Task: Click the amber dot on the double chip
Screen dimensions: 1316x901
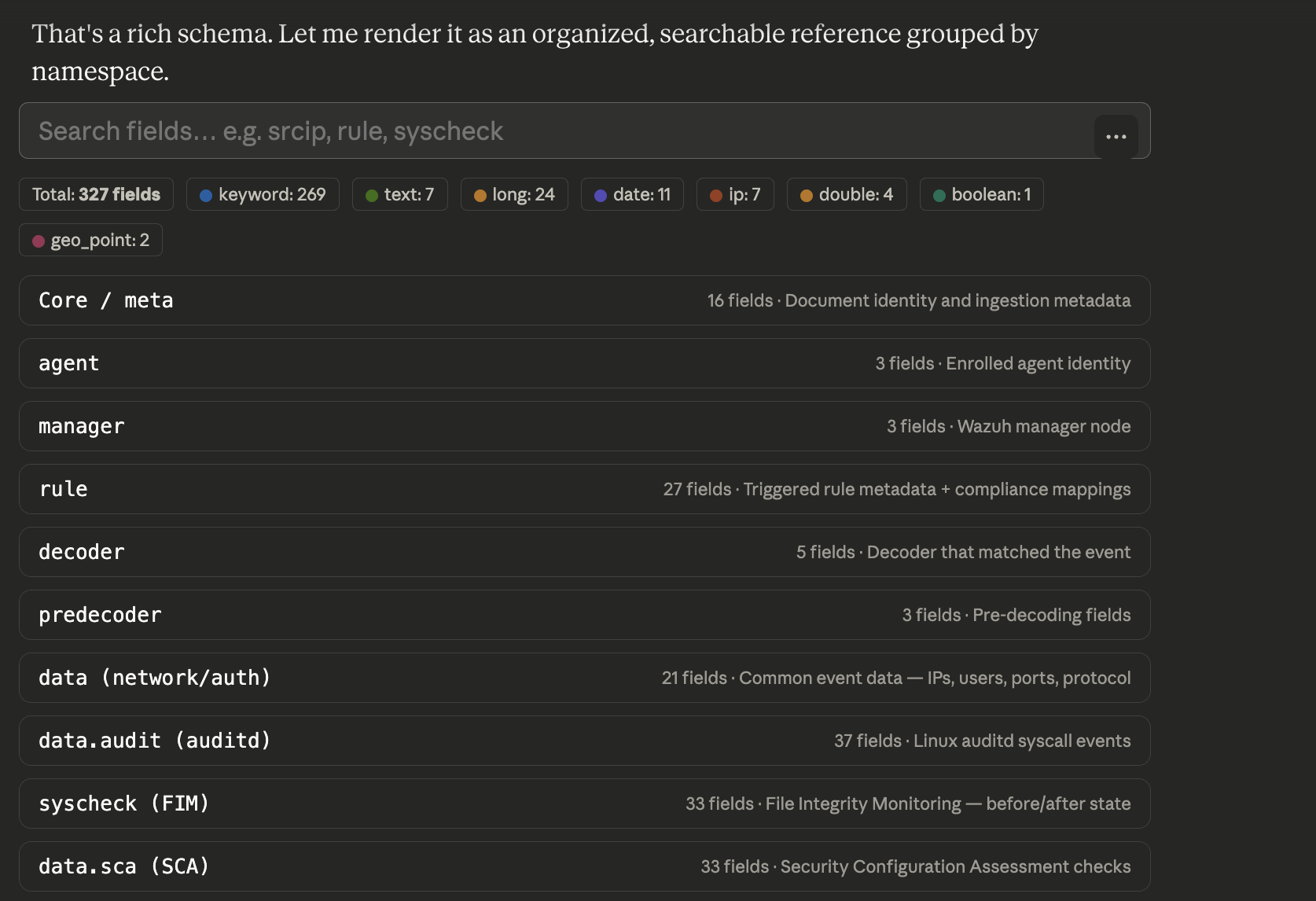Action: pyautogui.click(x=806, y=194)
